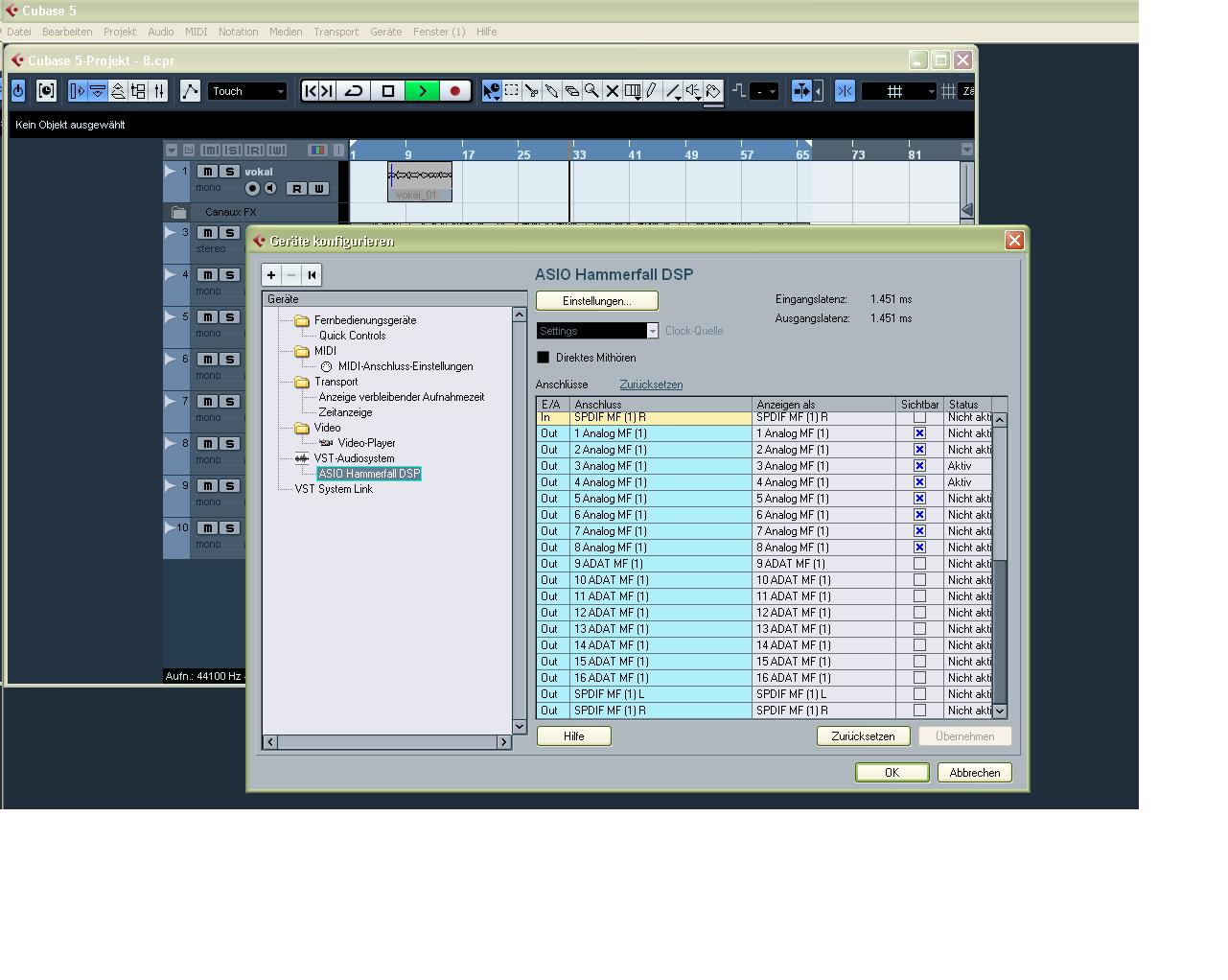This screenshot has width=1228, height=980.
Task: Solo track 5
Action: click(230, 317)
